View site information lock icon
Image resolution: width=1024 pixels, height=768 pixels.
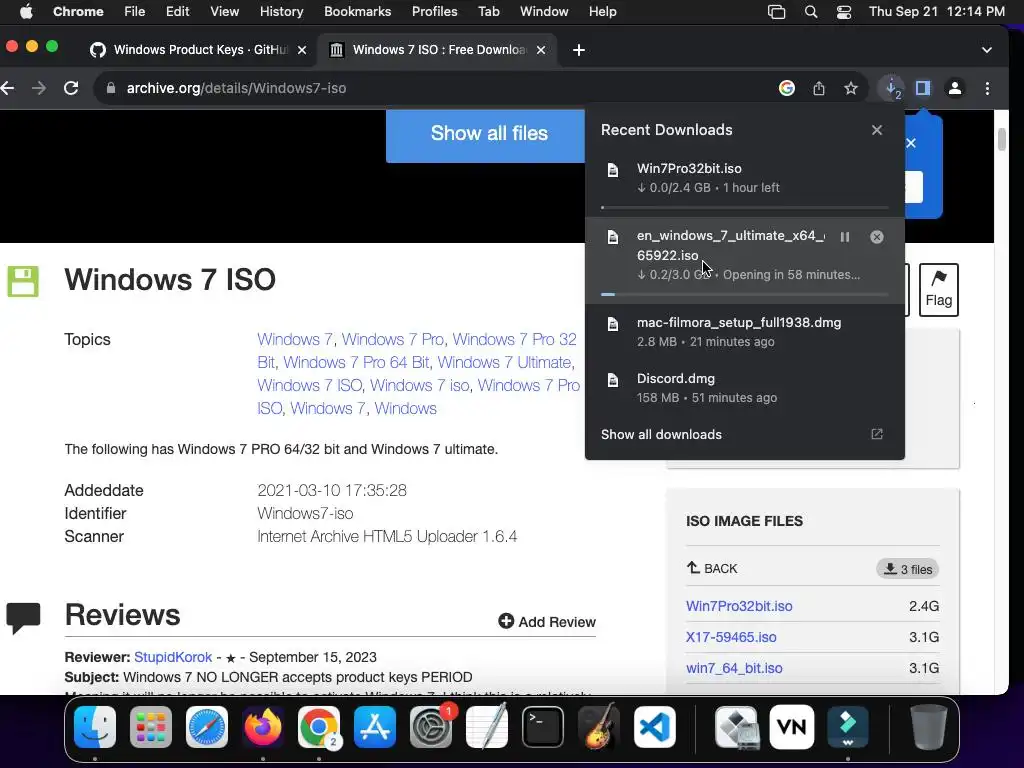click(x=110, y=88)
